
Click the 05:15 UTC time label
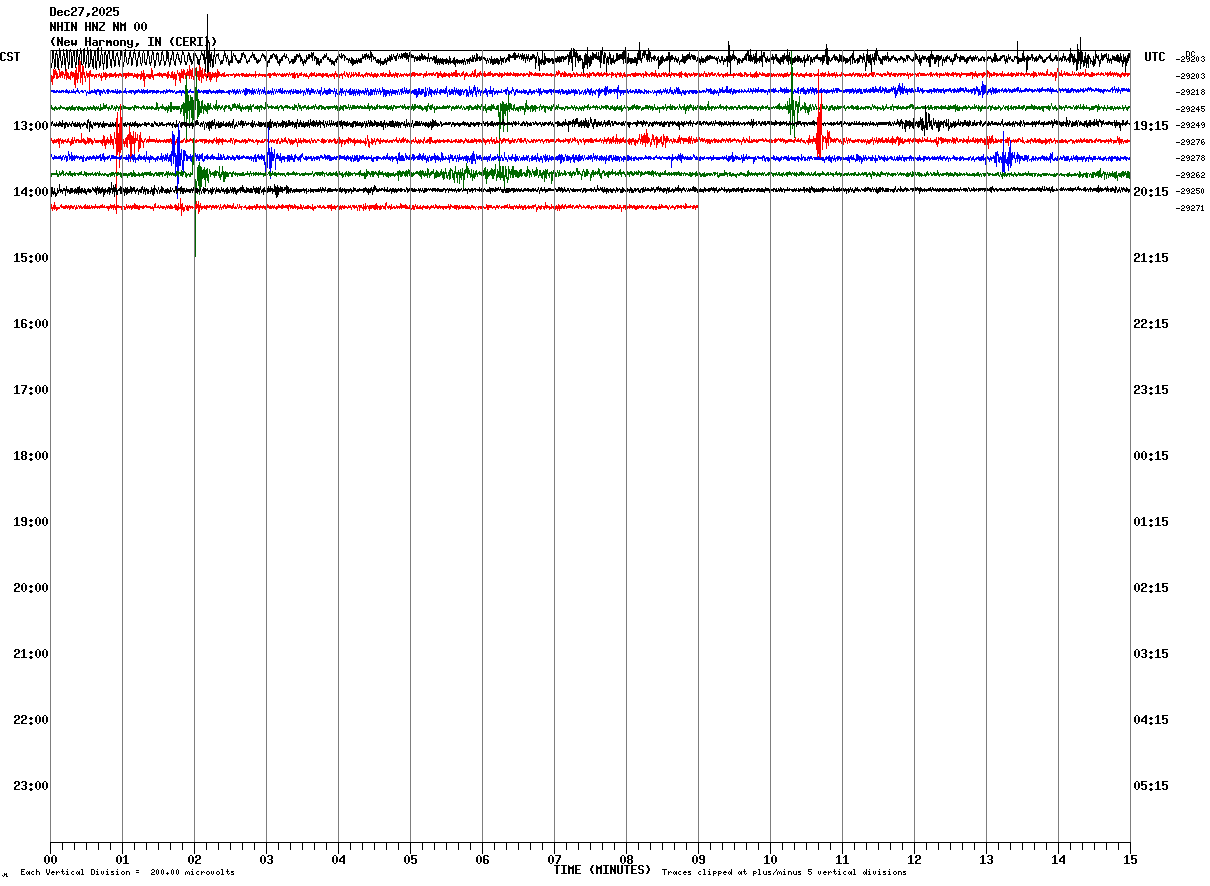(x=1151, y=786)
